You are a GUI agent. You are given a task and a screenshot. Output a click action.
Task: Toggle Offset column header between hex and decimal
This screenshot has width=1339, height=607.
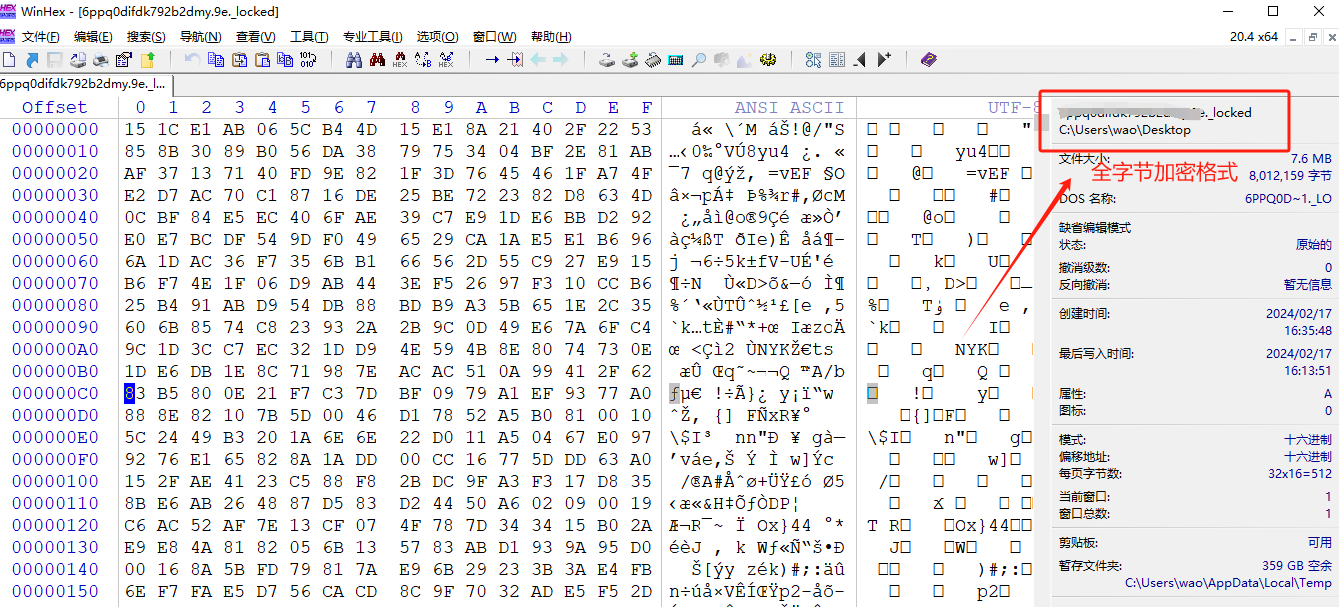(x=55, y=107)
